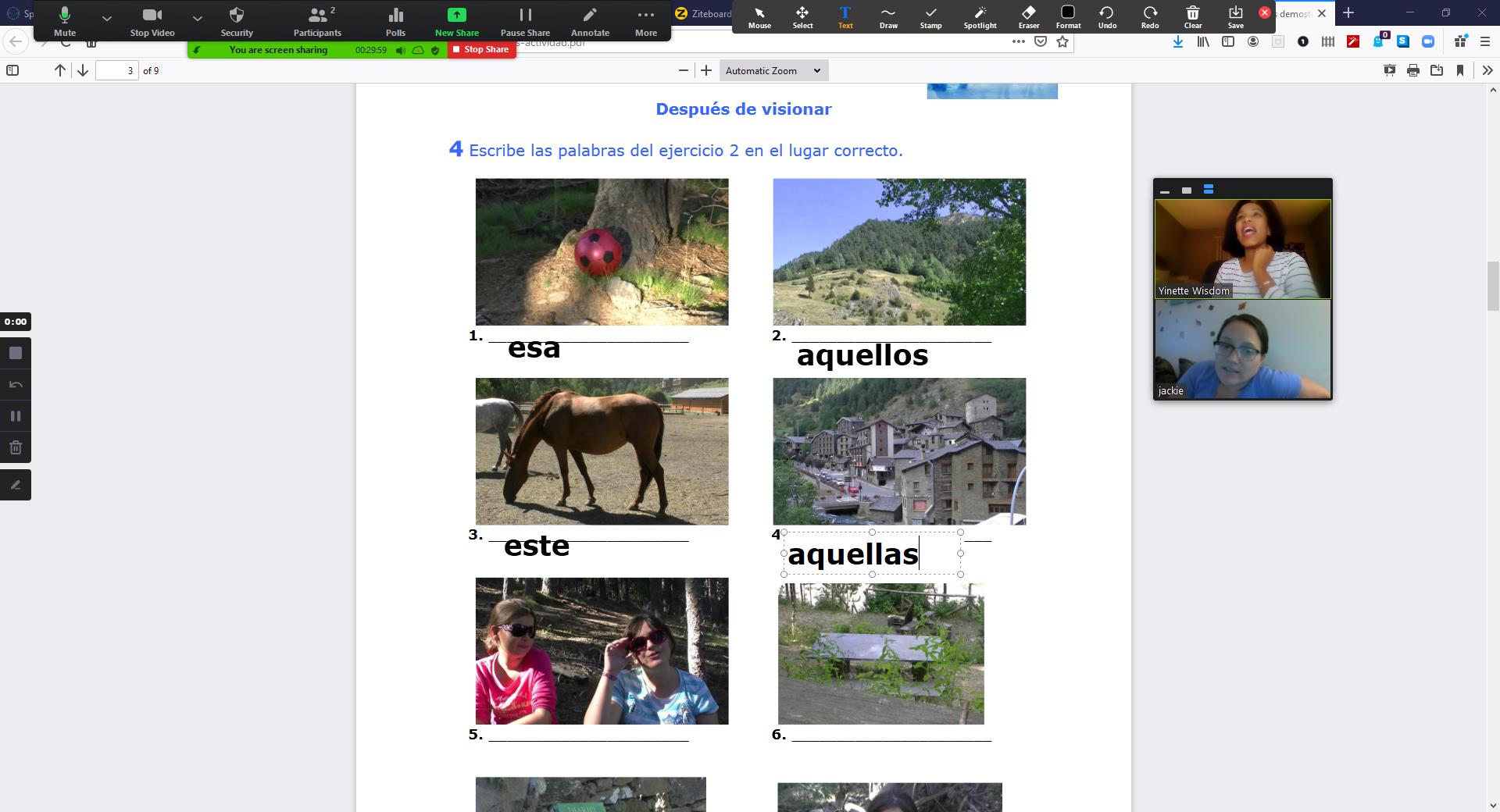The width and height of the screenshot is (1500, 812).
Task: Expand video options arrow next to Stop Video
Action: [198, 18]
